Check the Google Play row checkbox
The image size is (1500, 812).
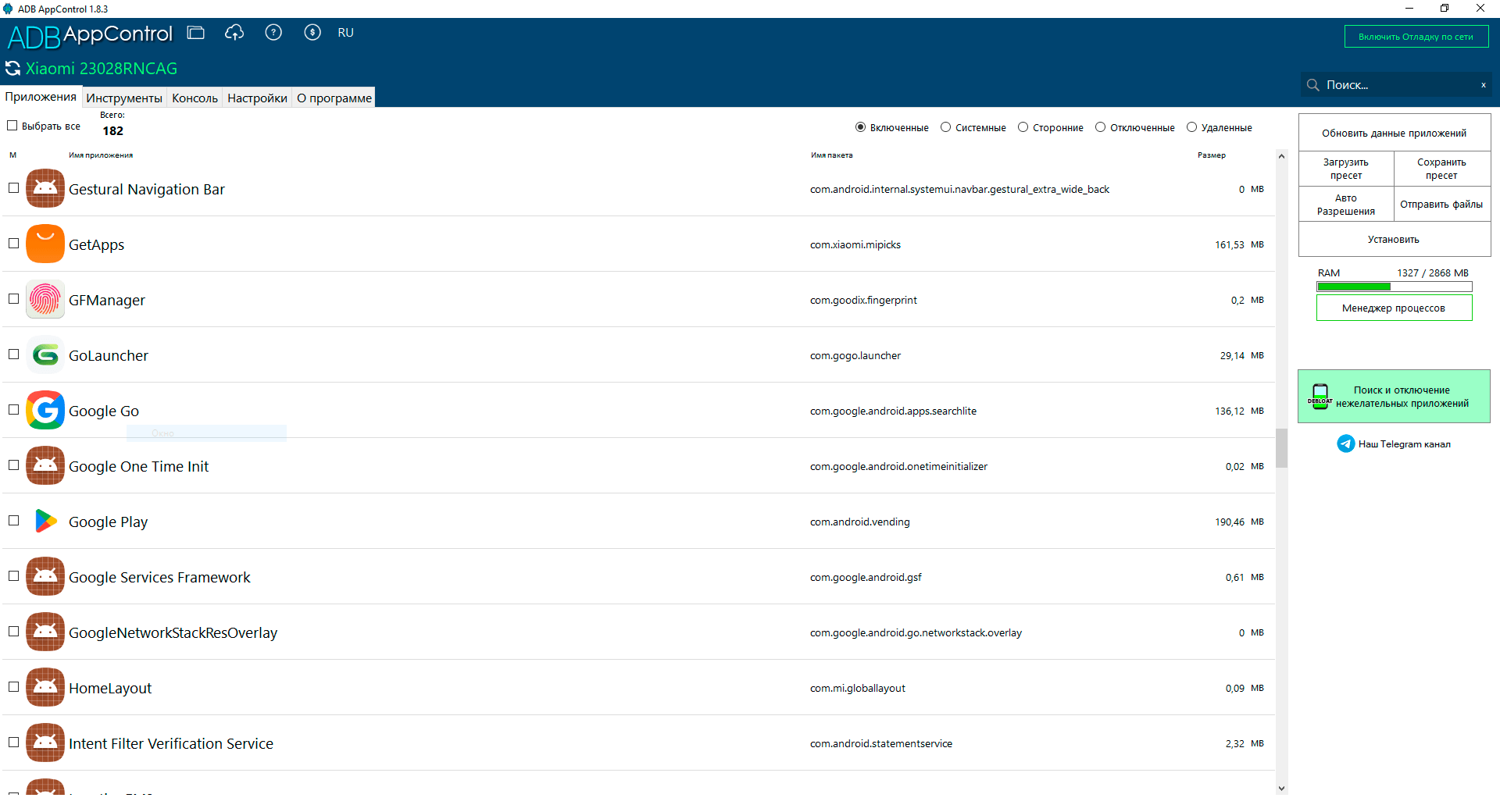[13, 520]
